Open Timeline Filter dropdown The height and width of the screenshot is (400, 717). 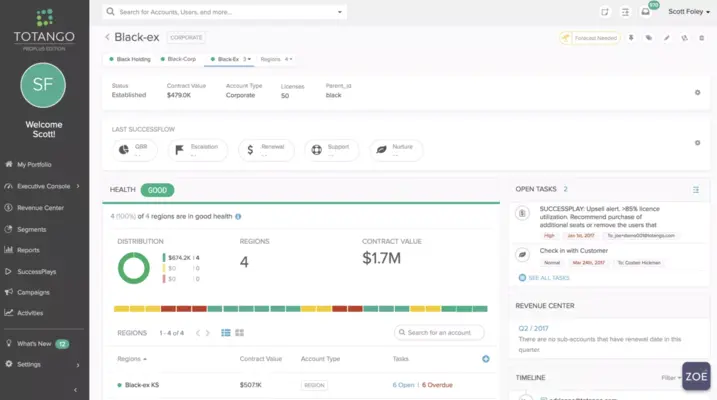[671, 378]
